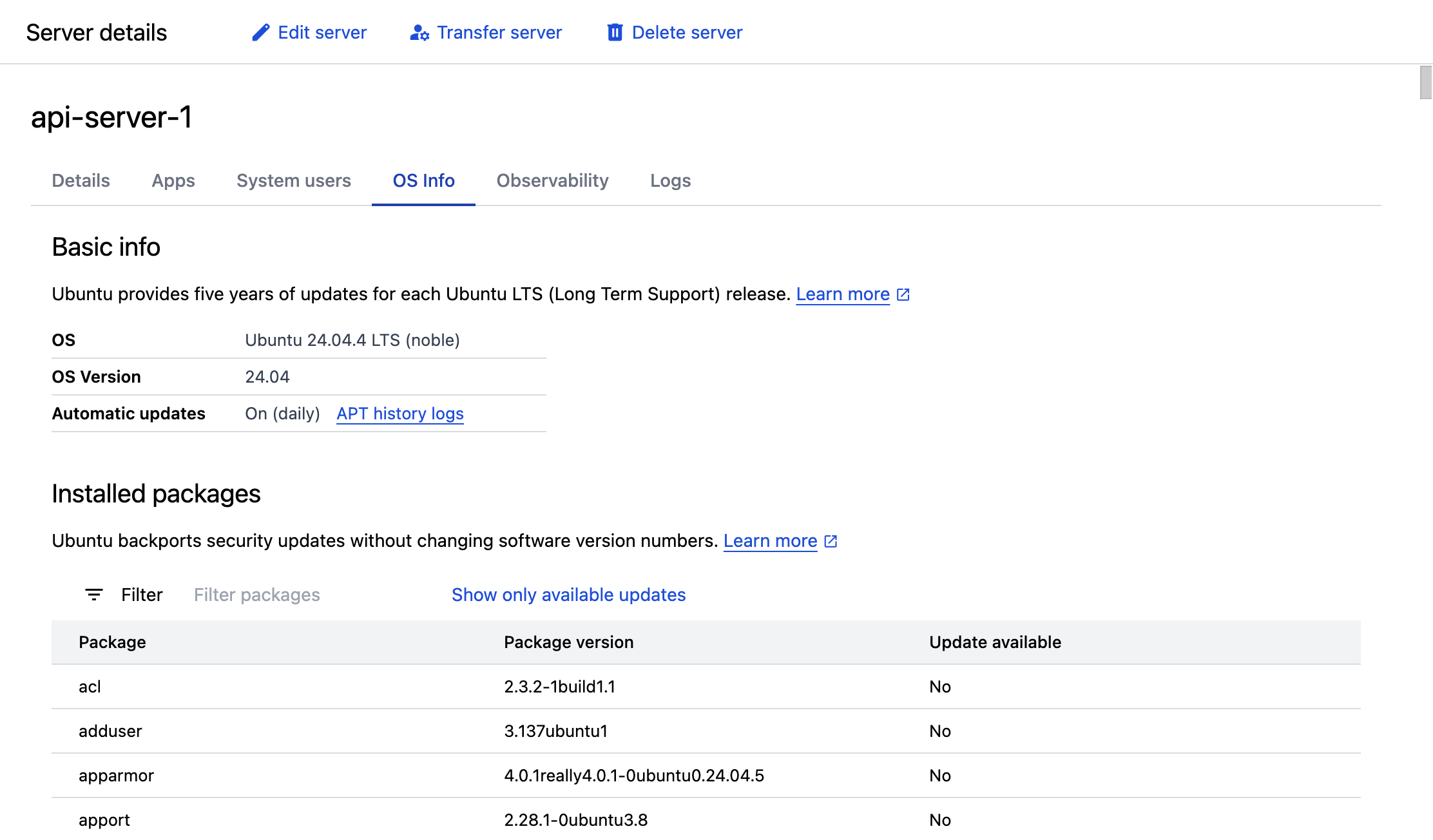This screenshot has width=1433, height=840.
Task: Click the Package column header
Action: pyautogui.click(x=112, y=642)
